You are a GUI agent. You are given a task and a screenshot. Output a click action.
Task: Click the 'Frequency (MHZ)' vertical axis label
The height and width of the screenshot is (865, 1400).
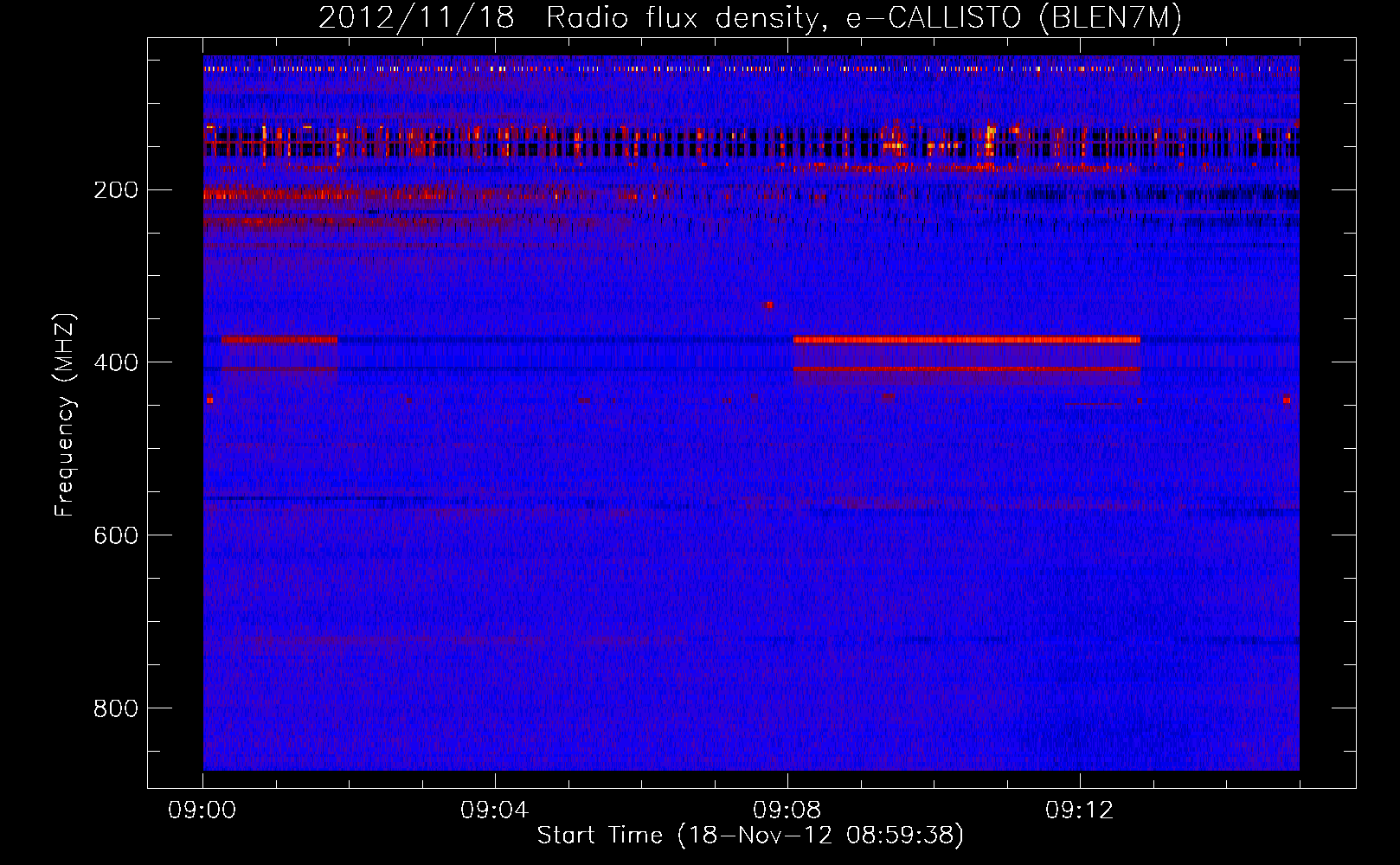(65, 414)
